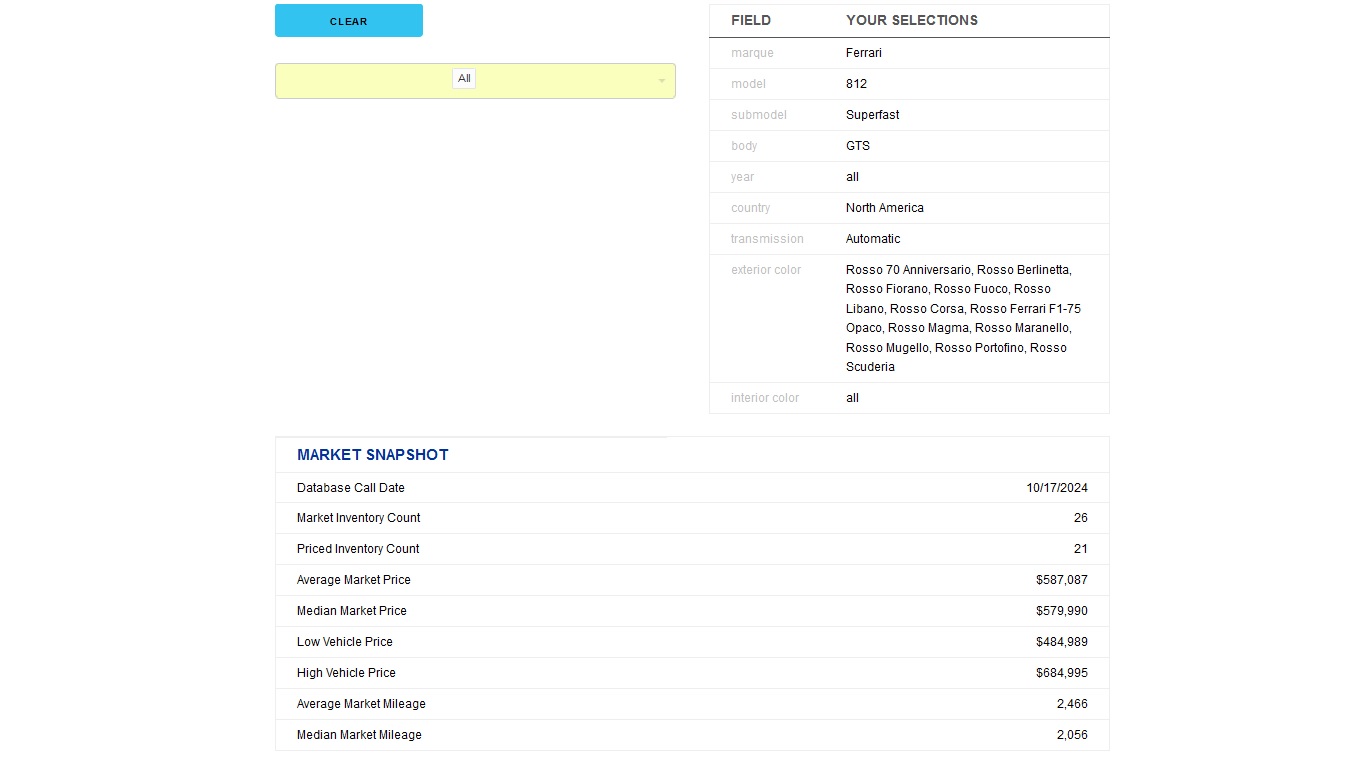Click the GTS body value

coord(857,146)
